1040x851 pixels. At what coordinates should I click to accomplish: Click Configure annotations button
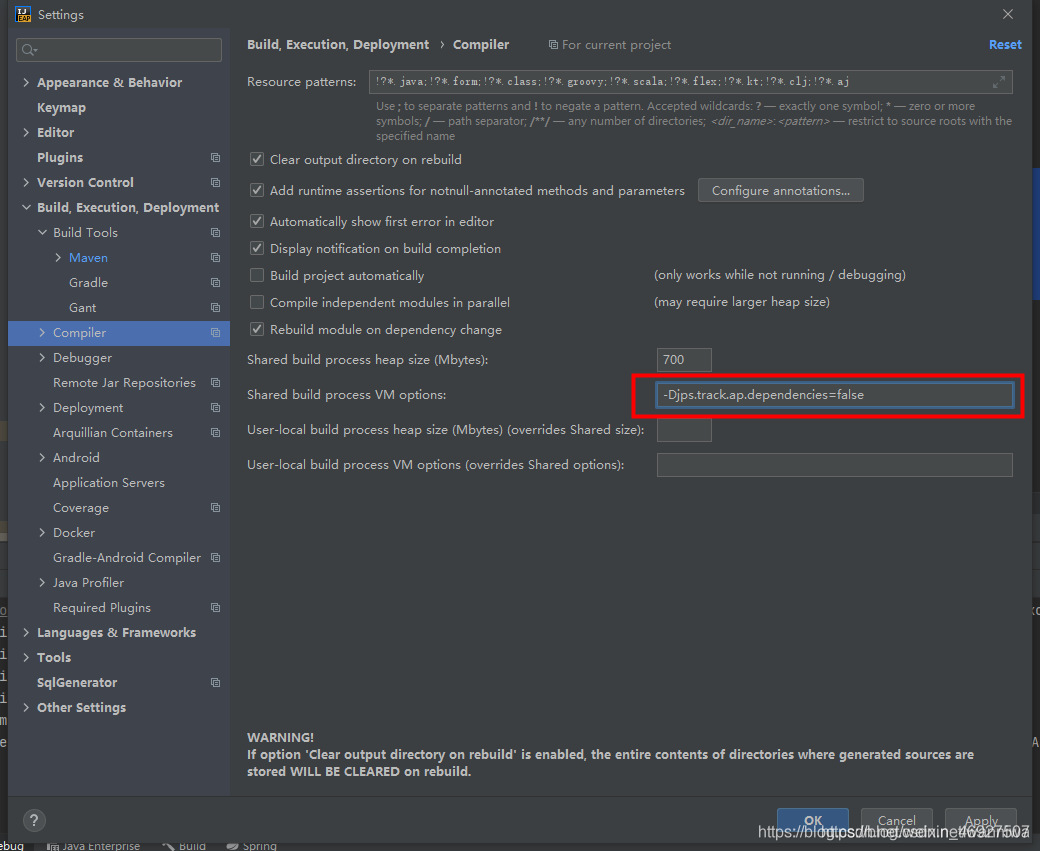(x=781, y=190)
